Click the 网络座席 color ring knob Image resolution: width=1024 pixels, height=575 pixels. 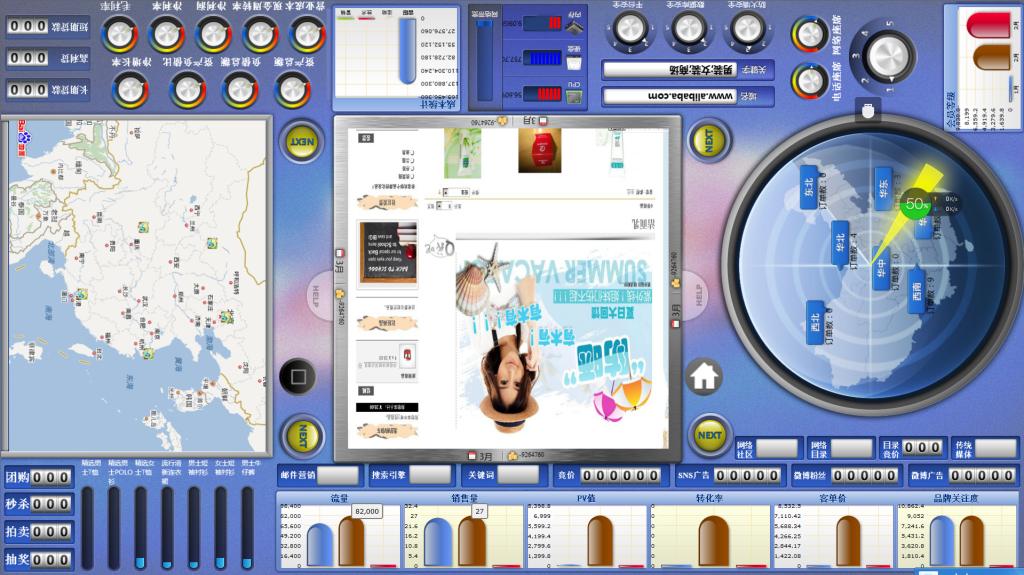click(x=810, y=35)
